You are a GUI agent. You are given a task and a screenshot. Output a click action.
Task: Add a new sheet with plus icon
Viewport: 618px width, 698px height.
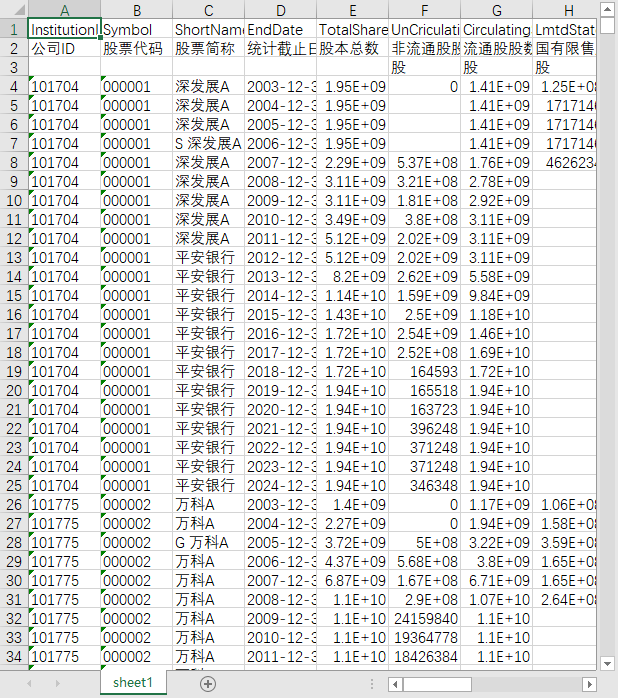coord(208,683)
